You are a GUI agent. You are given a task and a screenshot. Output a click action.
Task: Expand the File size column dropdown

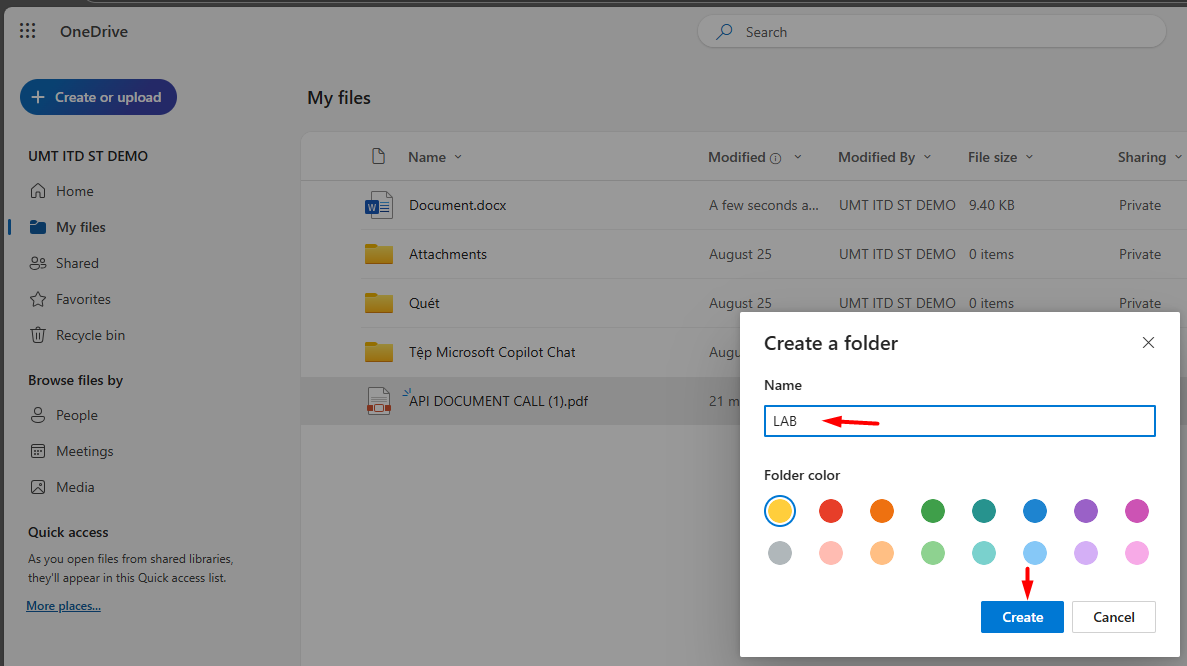point(1029,157)
